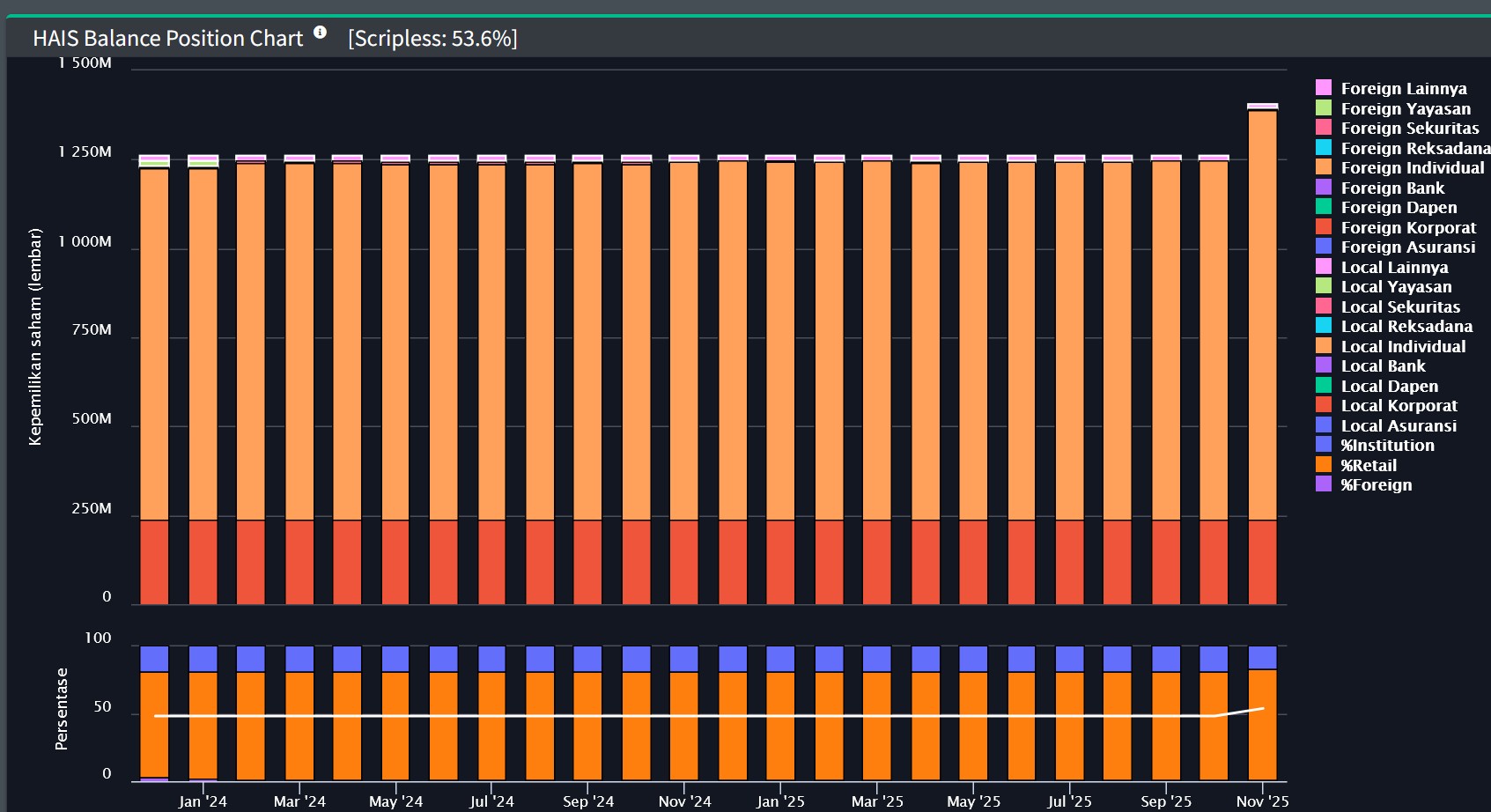Hide the %Foreign line via legend
The image size is (1491, 812).
(x=1376, y=484)
